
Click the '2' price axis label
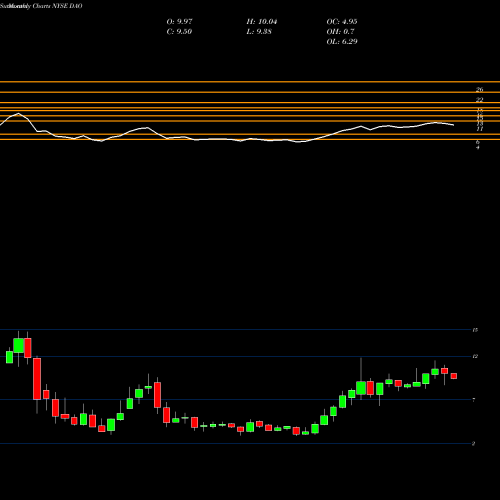tap(473, 444)
